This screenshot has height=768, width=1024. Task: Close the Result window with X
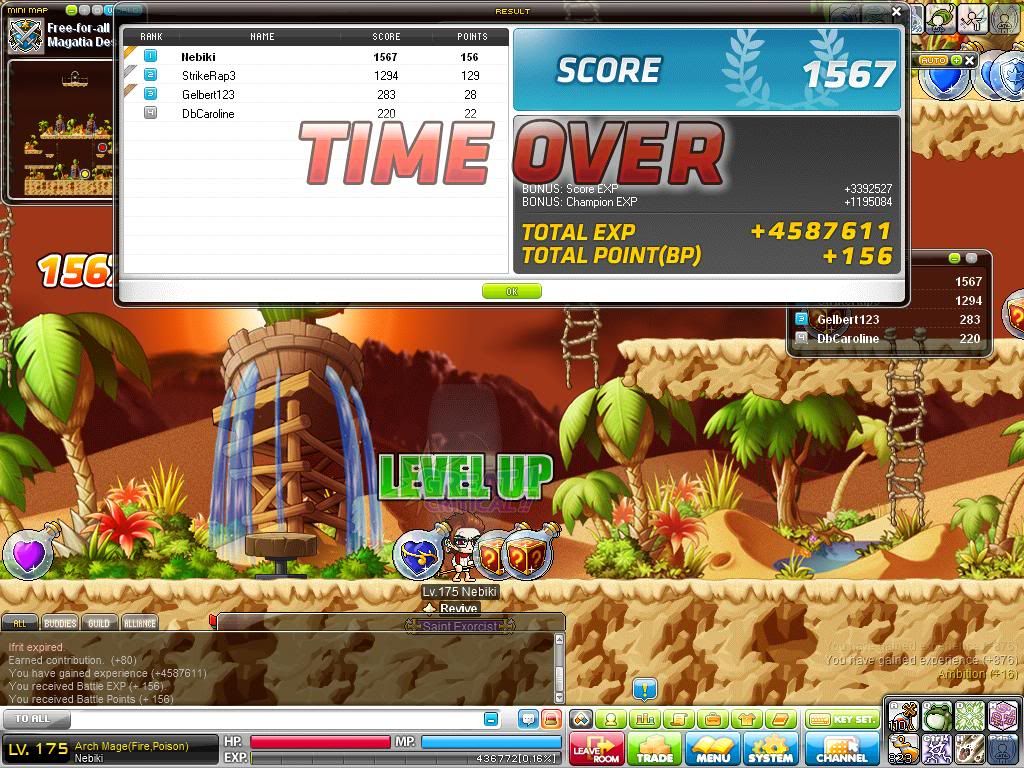897,12
